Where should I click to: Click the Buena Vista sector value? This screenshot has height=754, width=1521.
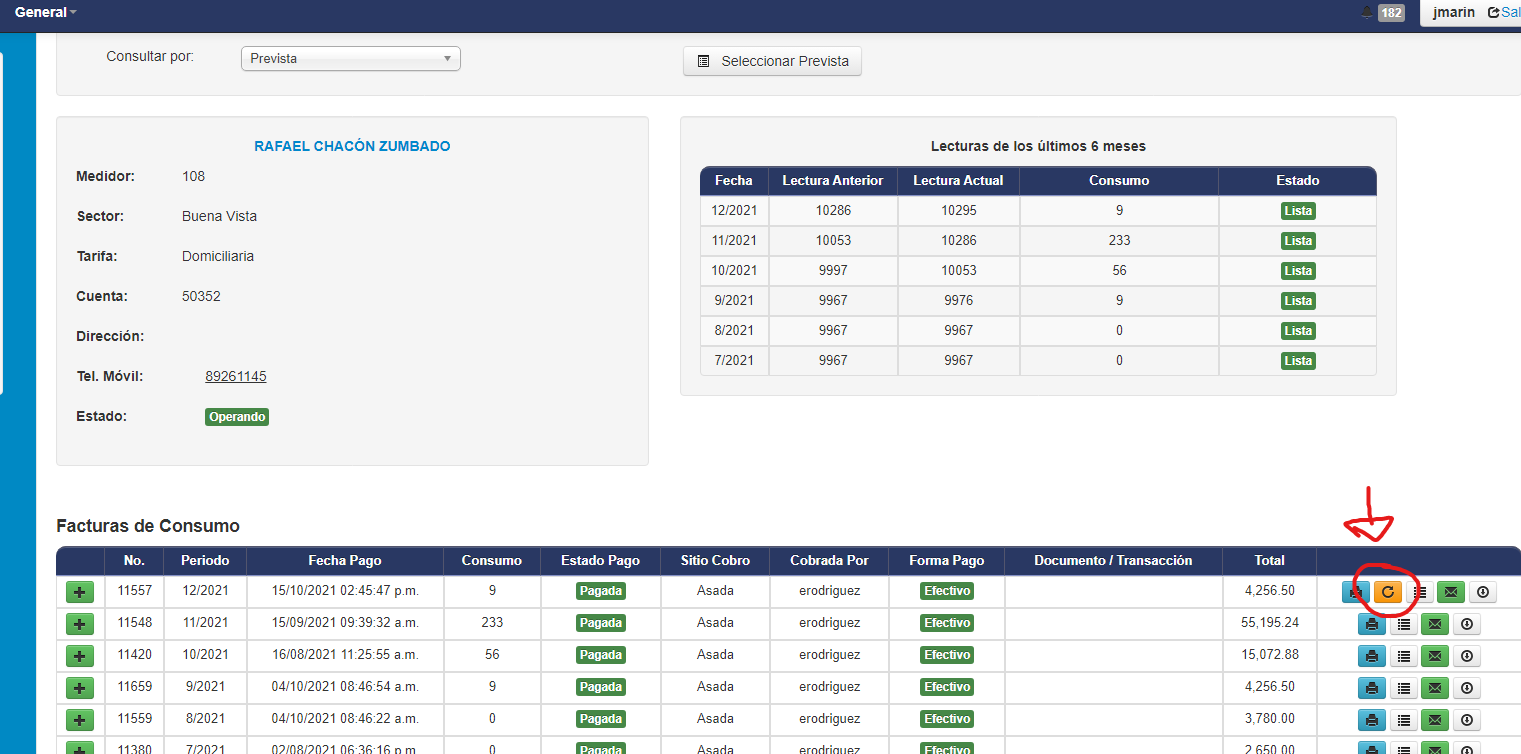219,217
